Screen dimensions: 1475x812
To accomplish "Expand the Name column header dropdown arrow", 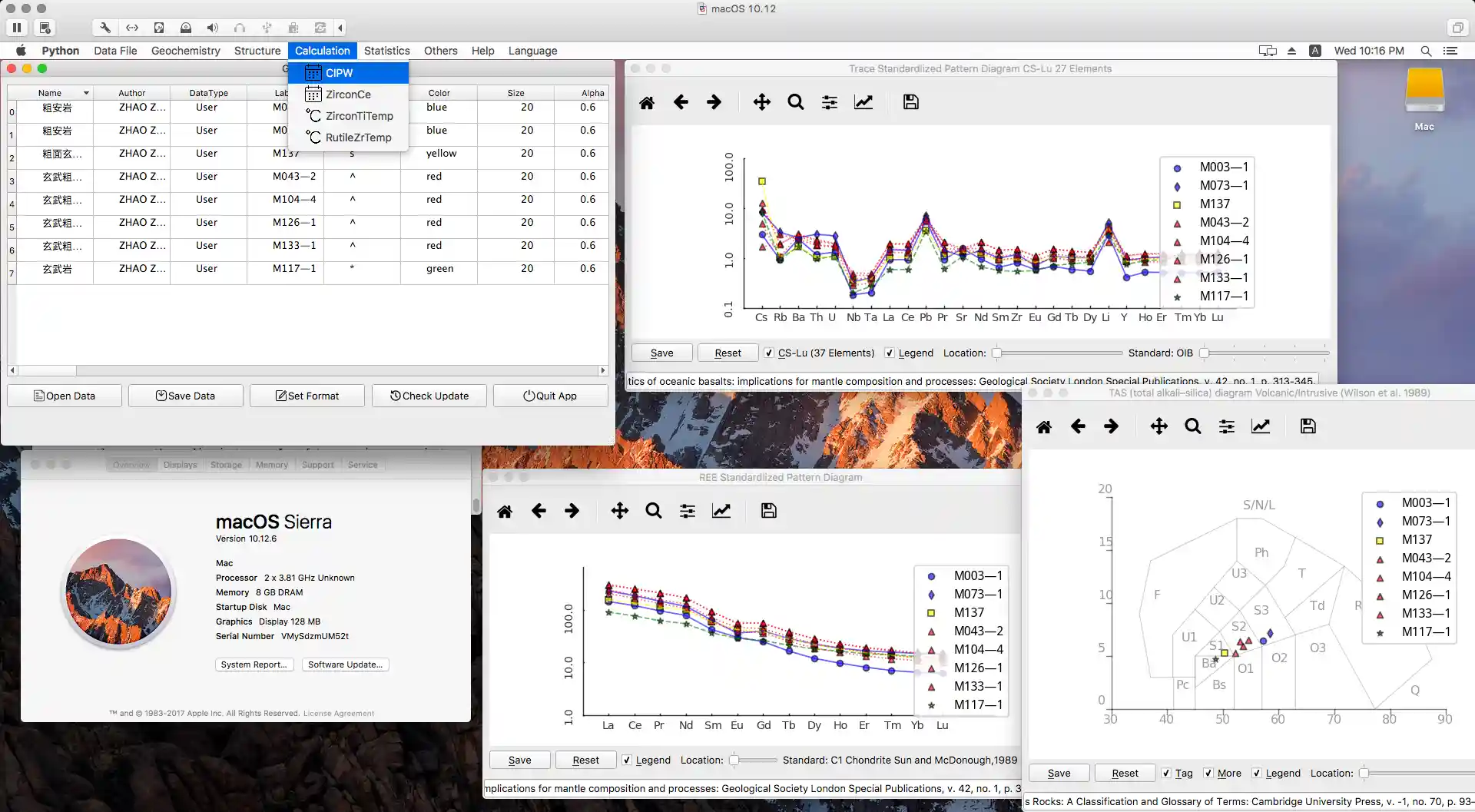I will 86,93.
